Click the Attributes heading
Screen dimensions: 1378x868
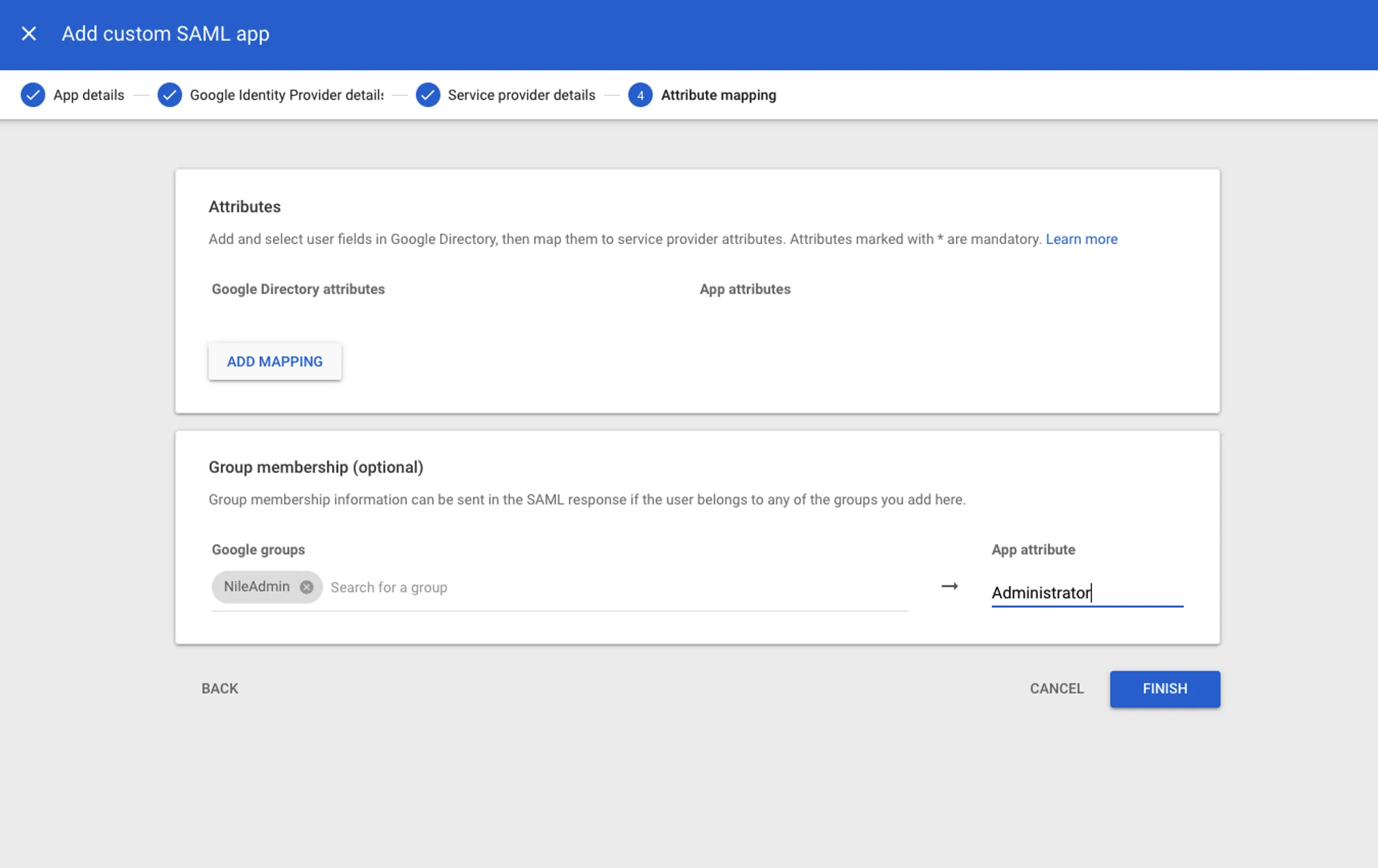(x=245, y=207)
